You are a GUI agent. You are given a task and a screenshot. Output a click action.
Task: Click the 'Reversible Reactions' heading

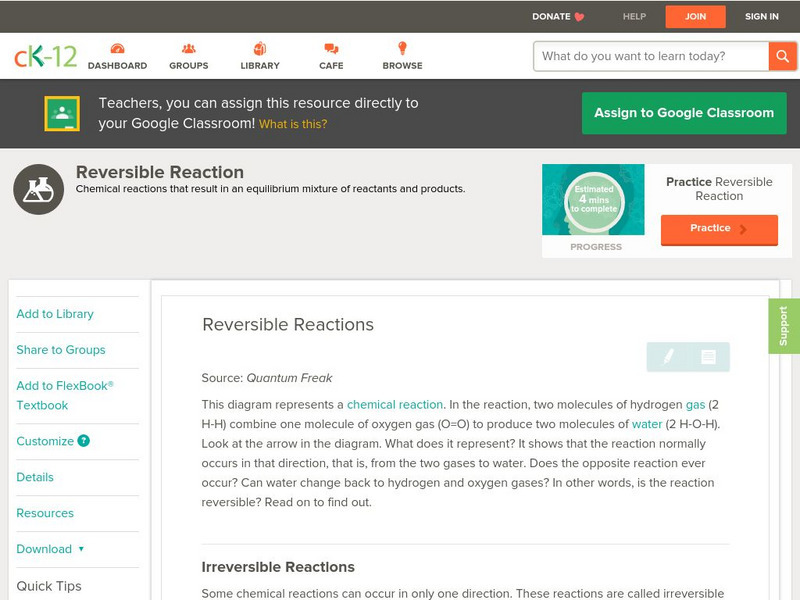pyautogui.click(x=288, y=324)
